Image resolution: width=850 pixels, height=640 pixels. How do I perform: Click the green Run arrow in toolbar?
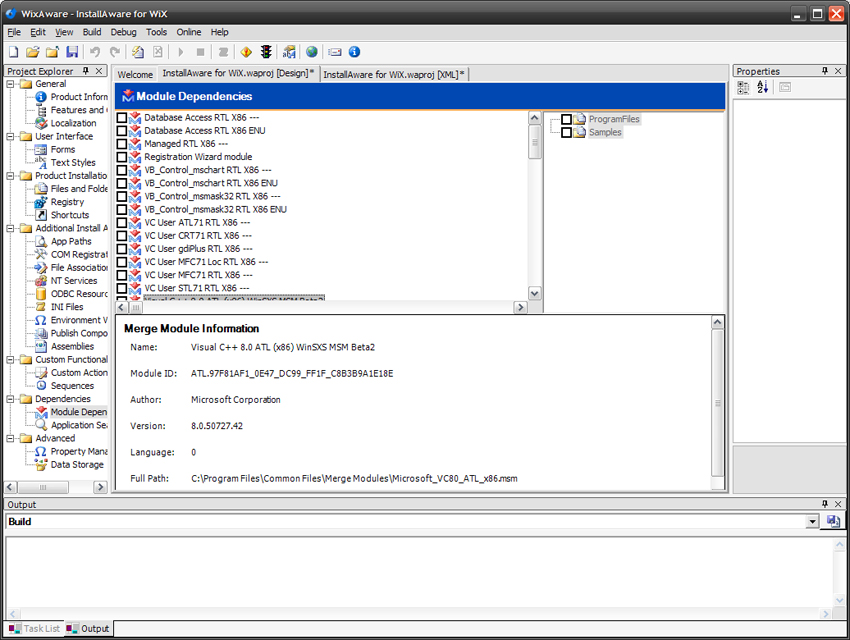(181, 52)
